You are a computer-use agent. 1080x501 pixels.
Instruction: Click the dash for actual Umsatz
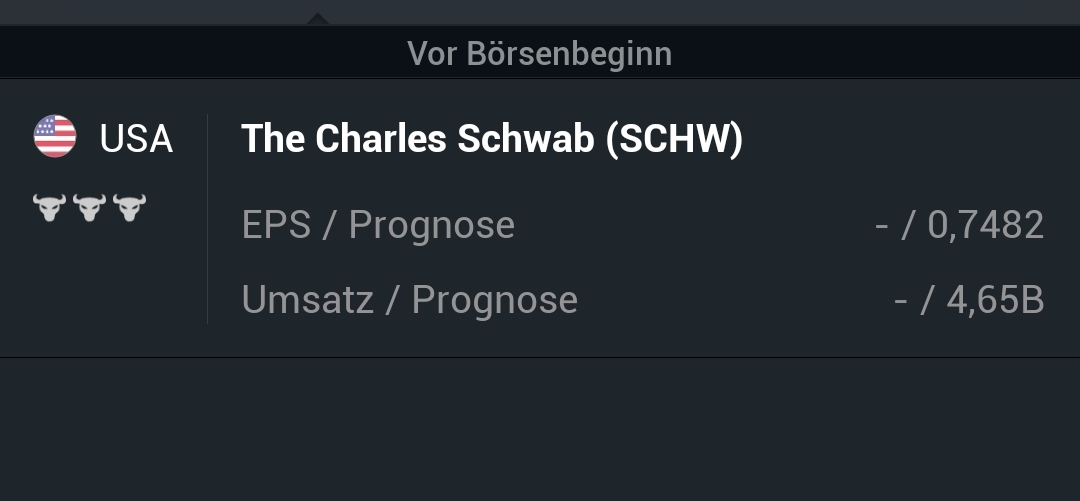click(x=900, y=299)
